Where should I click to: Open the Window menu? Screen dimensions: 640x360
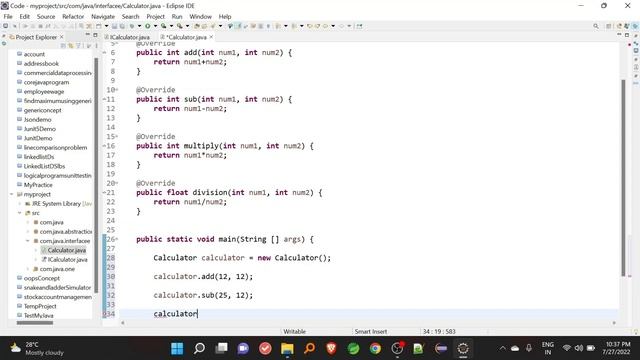[x=200, y=16]
